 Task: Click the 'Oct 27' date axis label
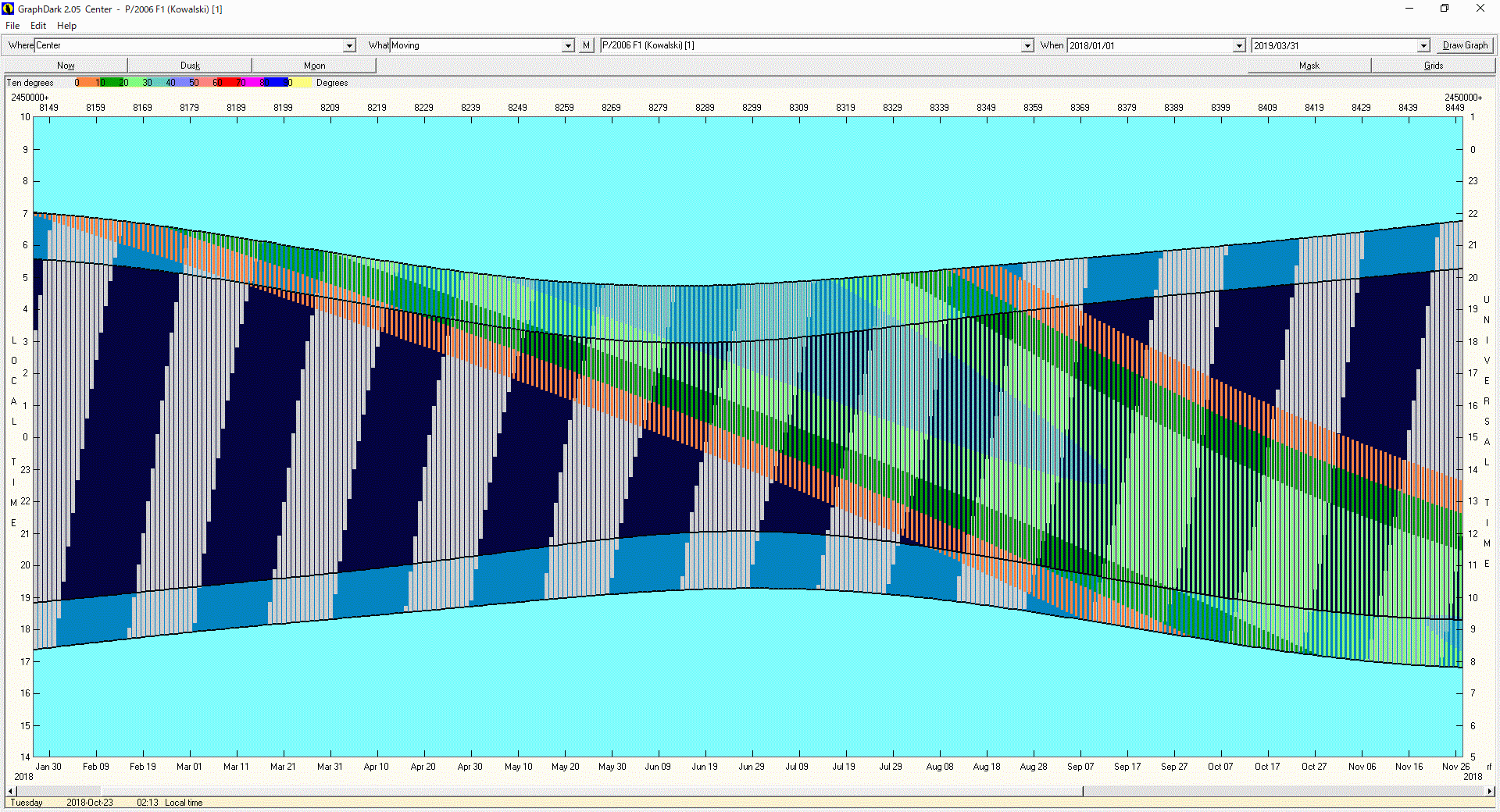pyautogui.click(x=1314, y=767)
